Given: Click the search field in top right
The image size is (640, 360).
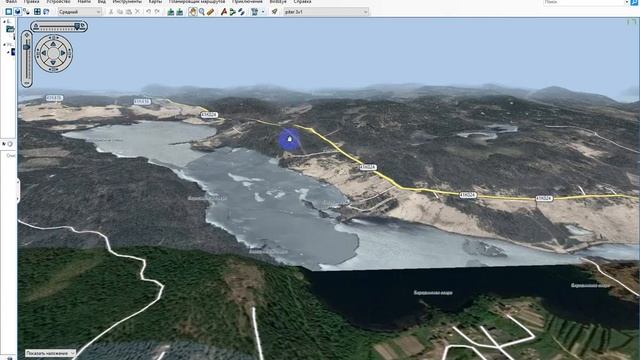Looking at the screenshot, I should tap(584, 2).
